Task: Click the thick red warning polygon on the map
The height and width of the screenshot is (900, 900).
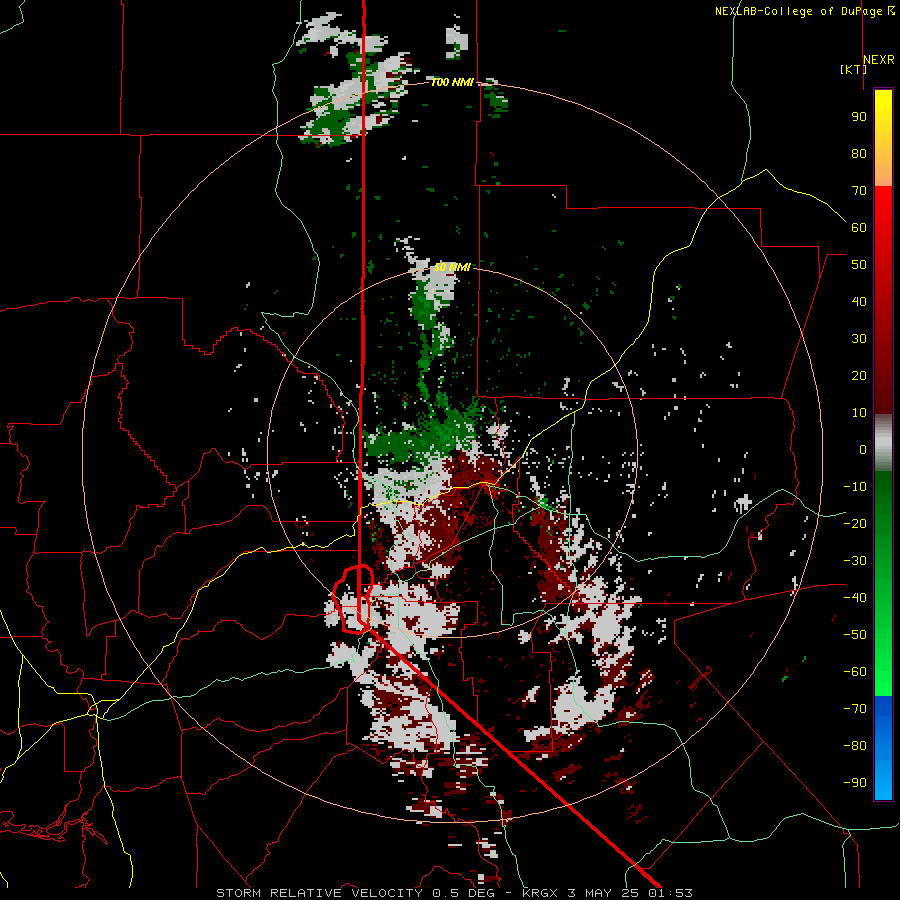Action: coord(354,599)
